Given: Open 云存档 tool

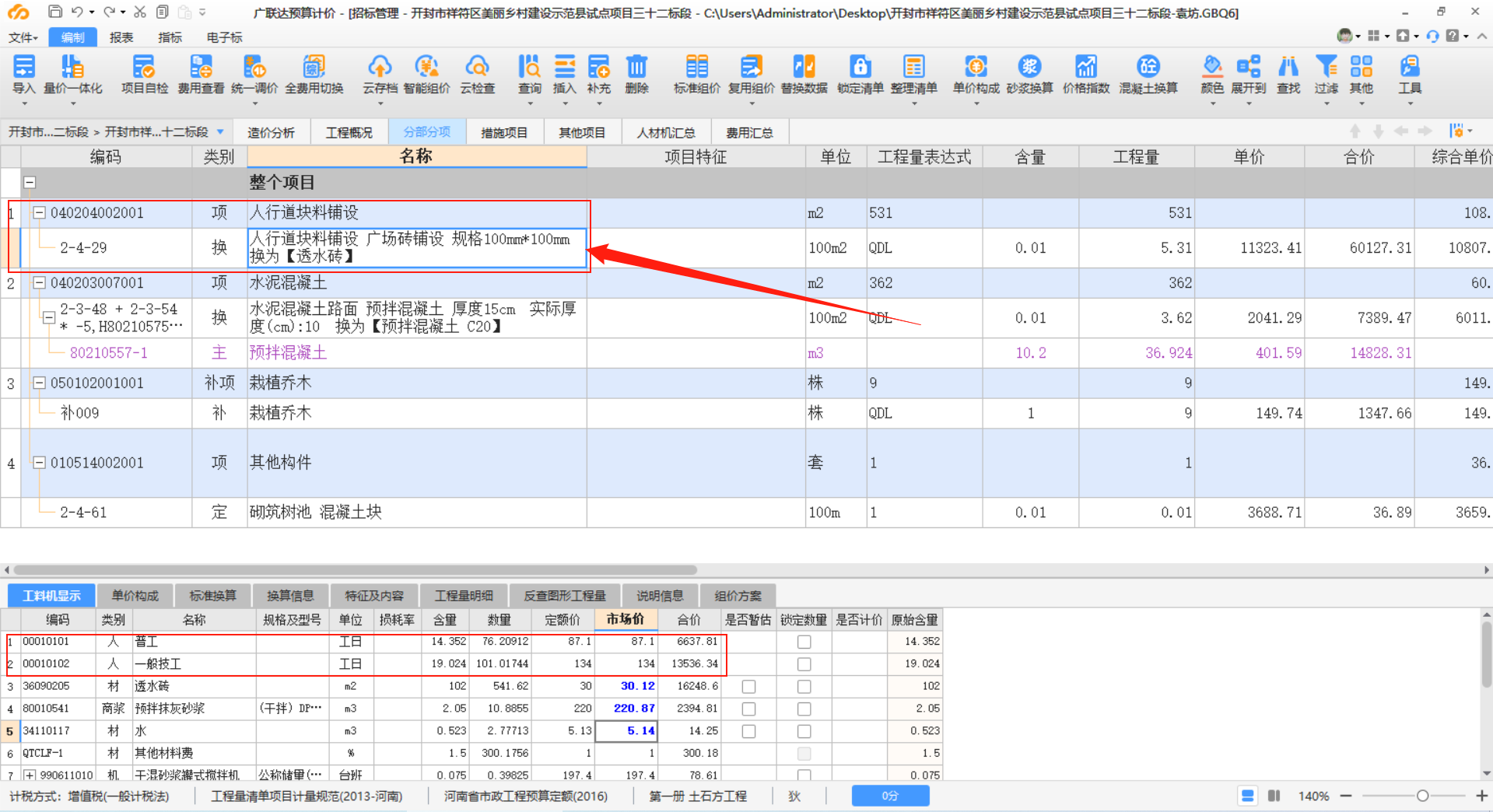Looking at the screenshot, I should pyautogui.click(x=380, y=74).
